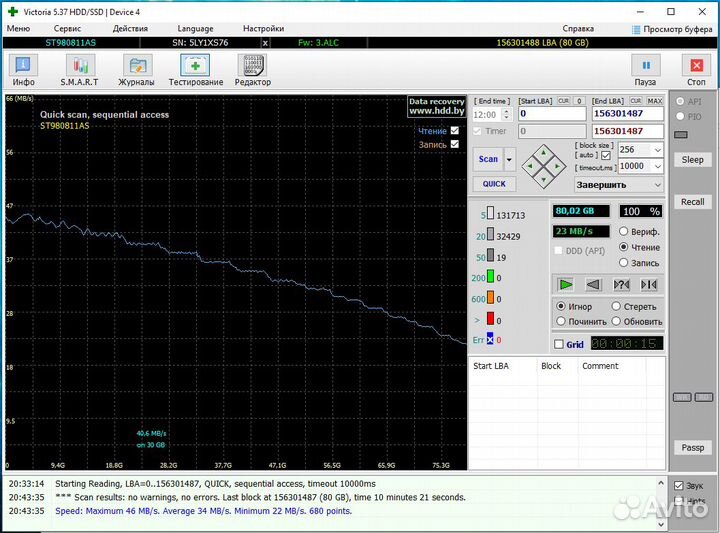Click the MAX button for End LBA
The width and height of the screenshot is (720, 533).
[654, 101]
